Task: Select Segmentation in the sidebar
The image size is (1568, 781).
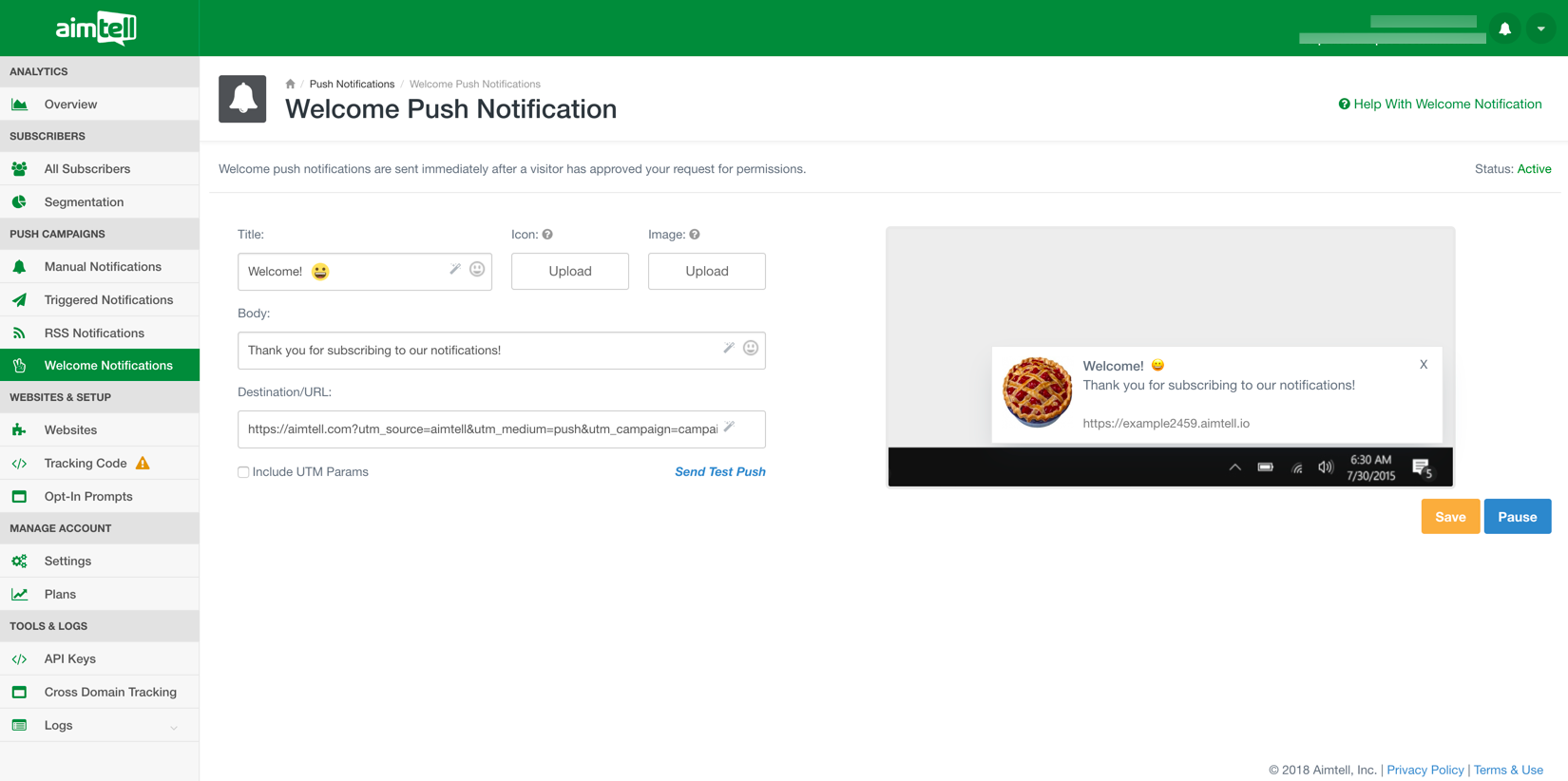Action: point(84,202)
